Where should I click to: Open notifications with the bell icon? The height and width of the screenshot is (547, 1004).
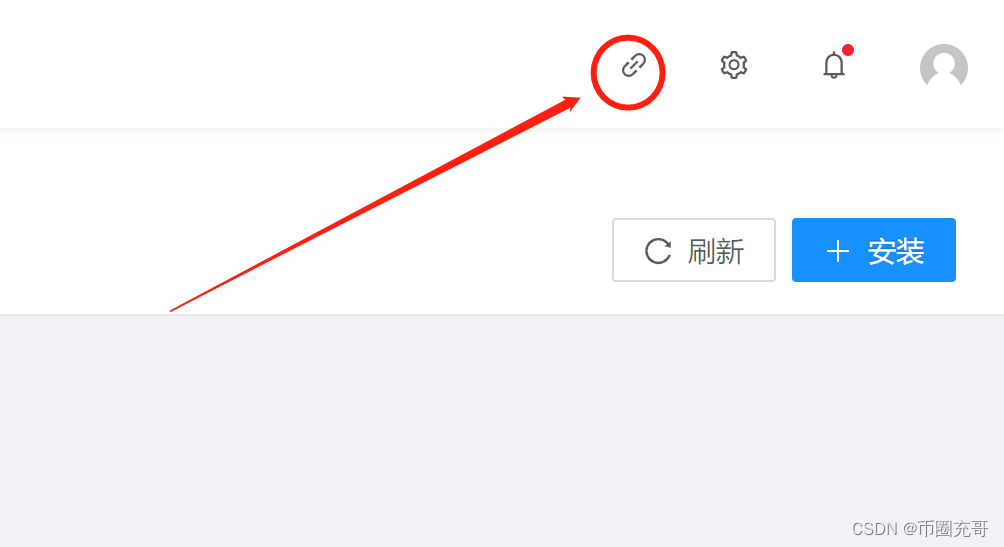tap(834, 65)
